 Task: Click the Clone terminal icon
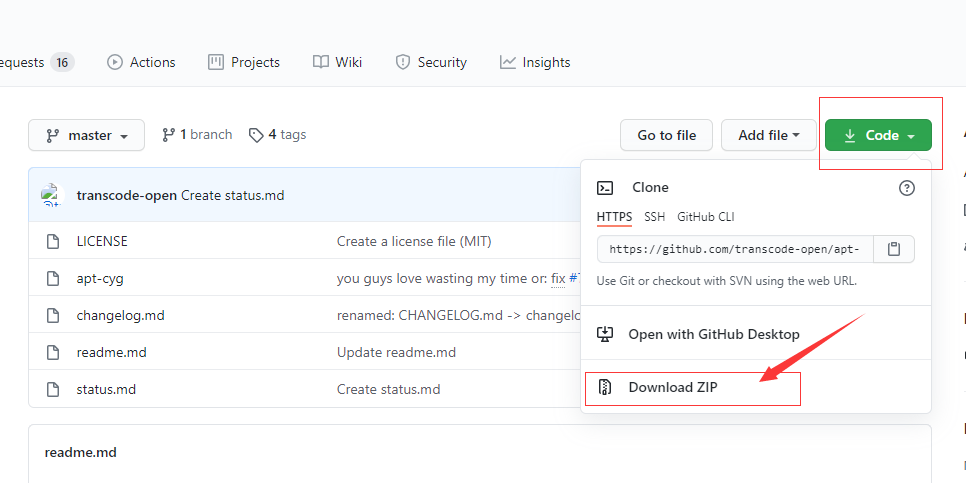pos(605,188)
